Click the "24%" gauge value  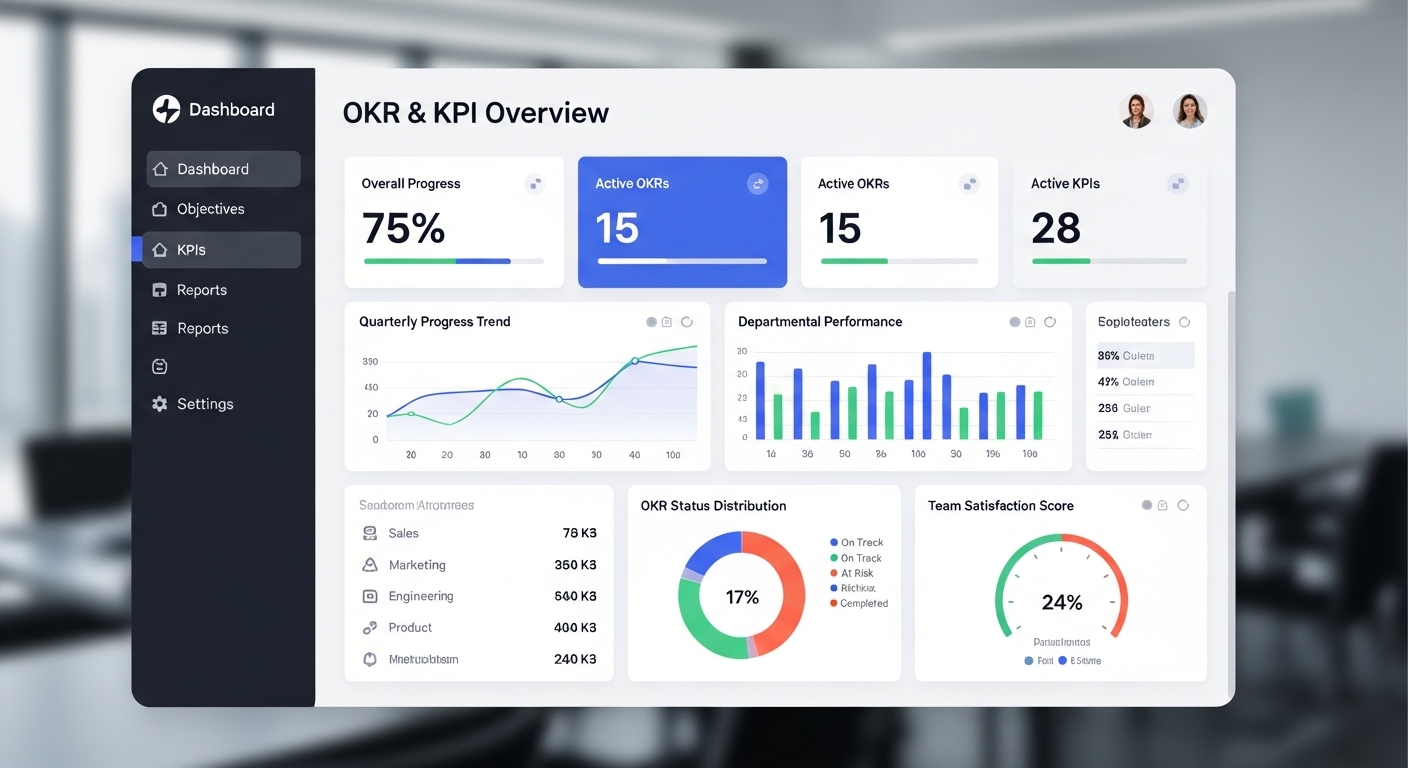click(1062, 602)
